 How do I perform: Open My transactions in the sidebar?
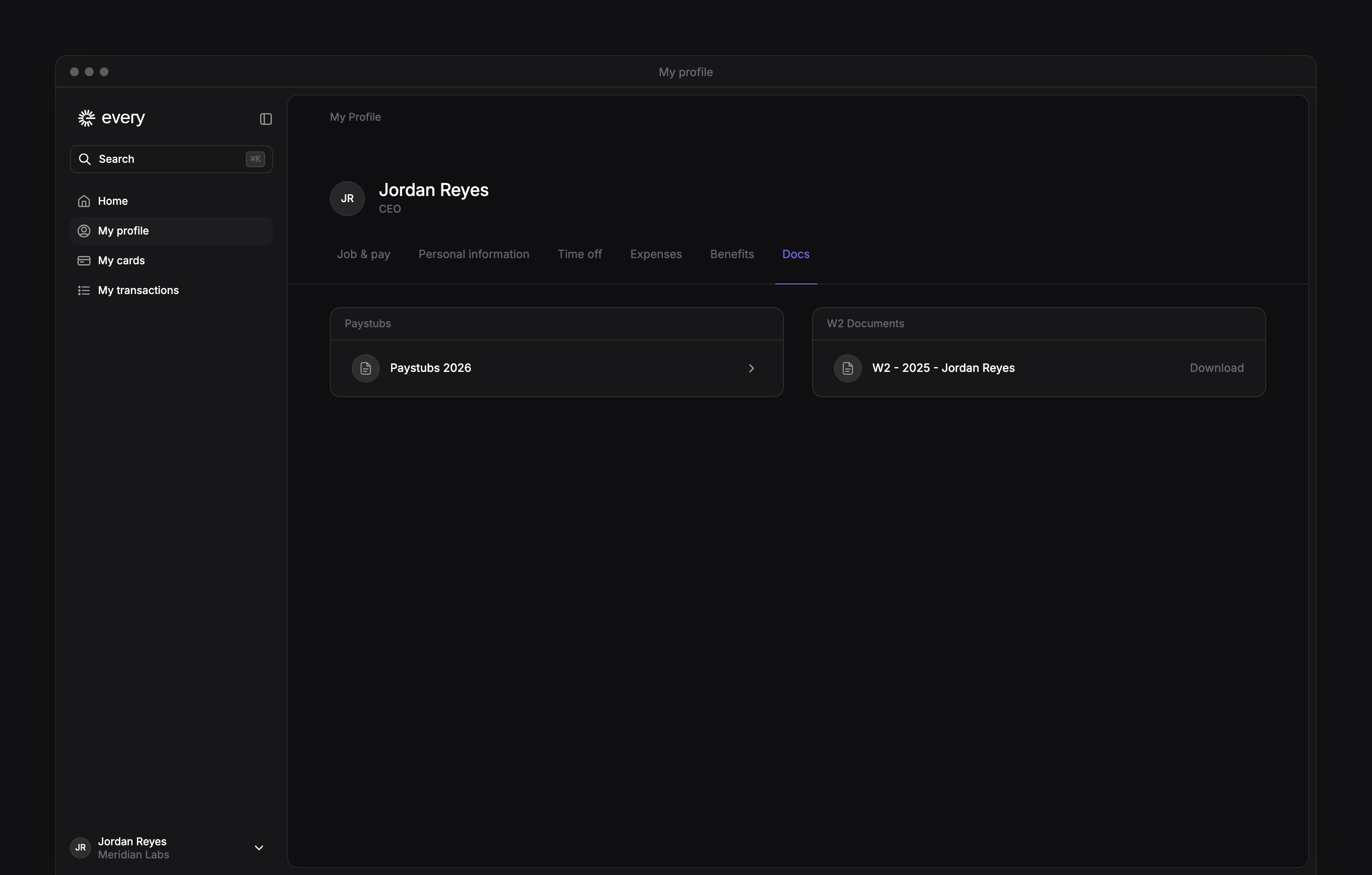pyautogui.click(x=171, y=290)
